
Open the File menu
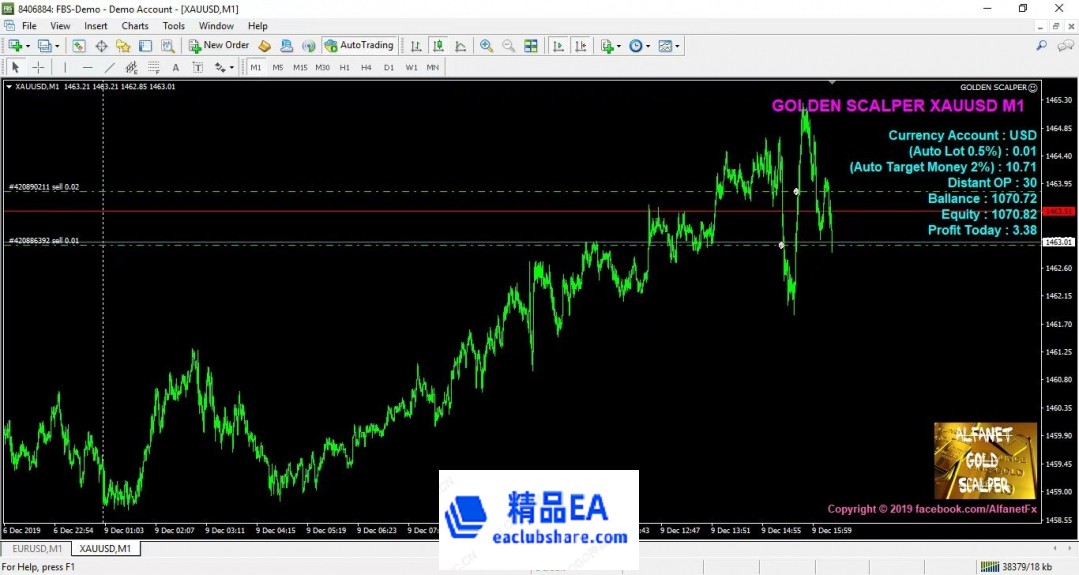pos(30,26)
